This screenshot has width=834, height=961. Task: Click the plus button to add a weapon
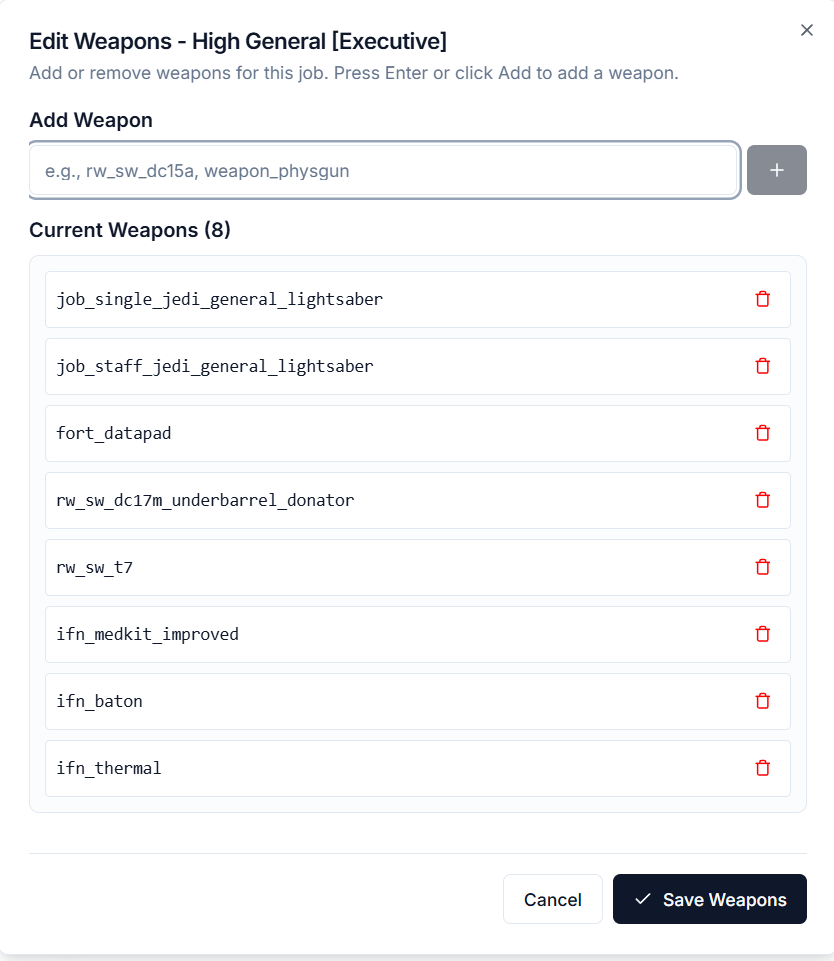[x=777, y=170]
